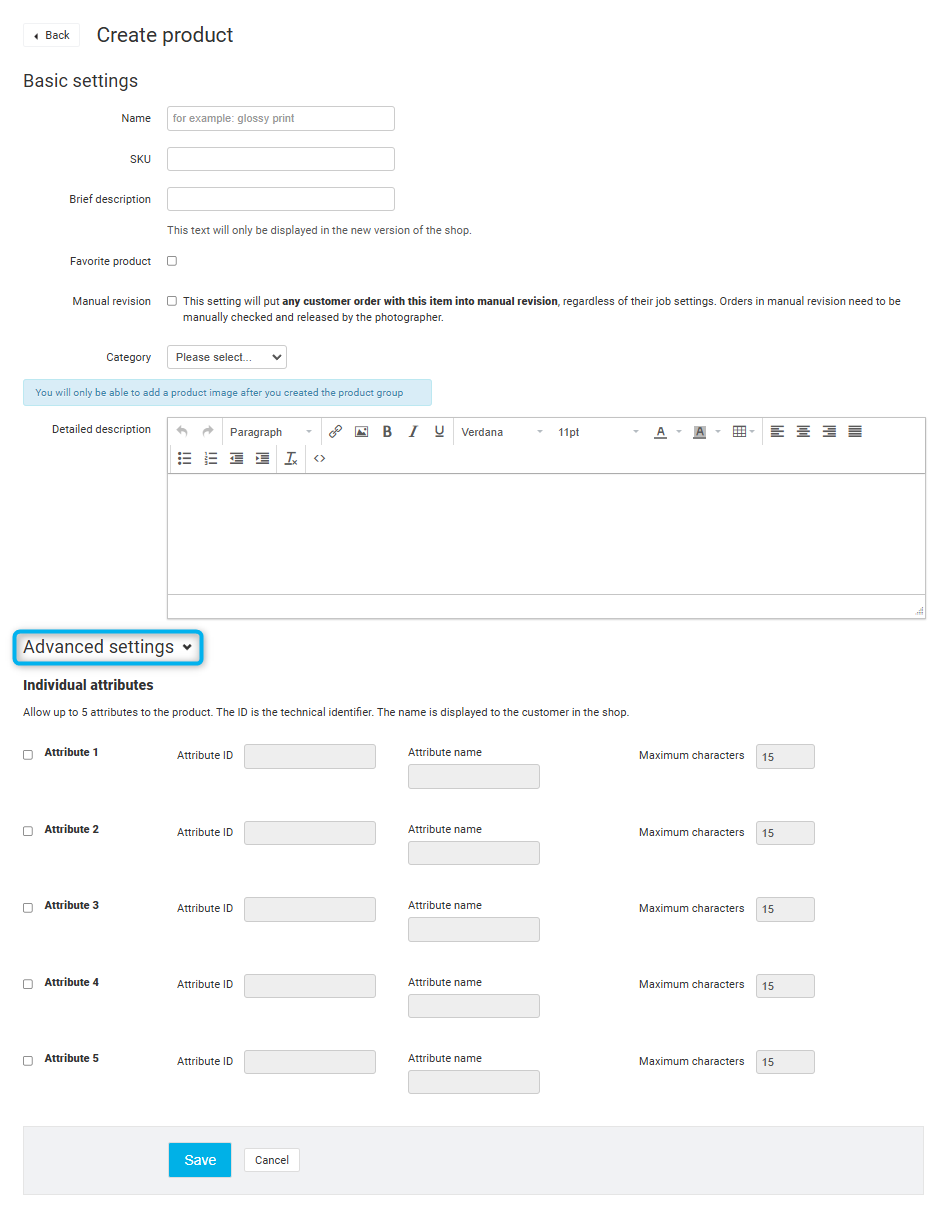The height and width of the screenshot is (1221, 945).
Task: Enable the Manual revision checkbox
Action: point(172,301)
